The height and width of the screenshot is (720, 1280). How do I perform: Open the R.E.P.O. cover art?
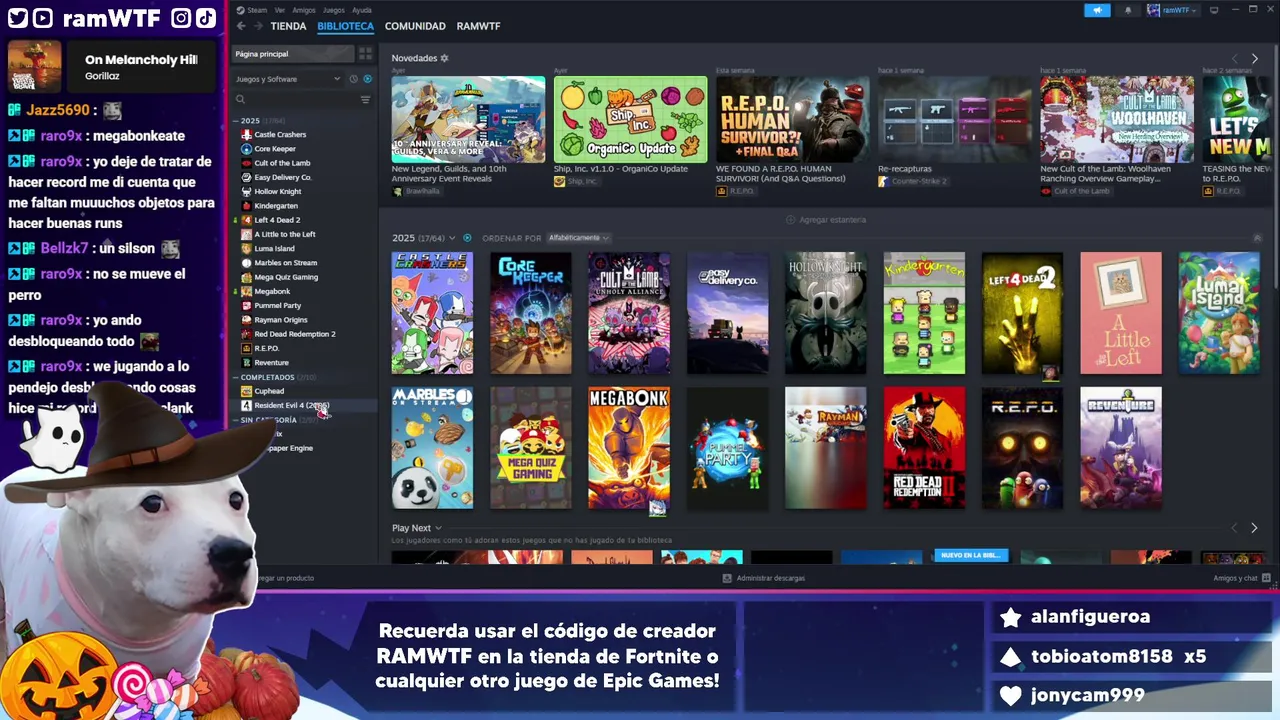point(1022,448)
